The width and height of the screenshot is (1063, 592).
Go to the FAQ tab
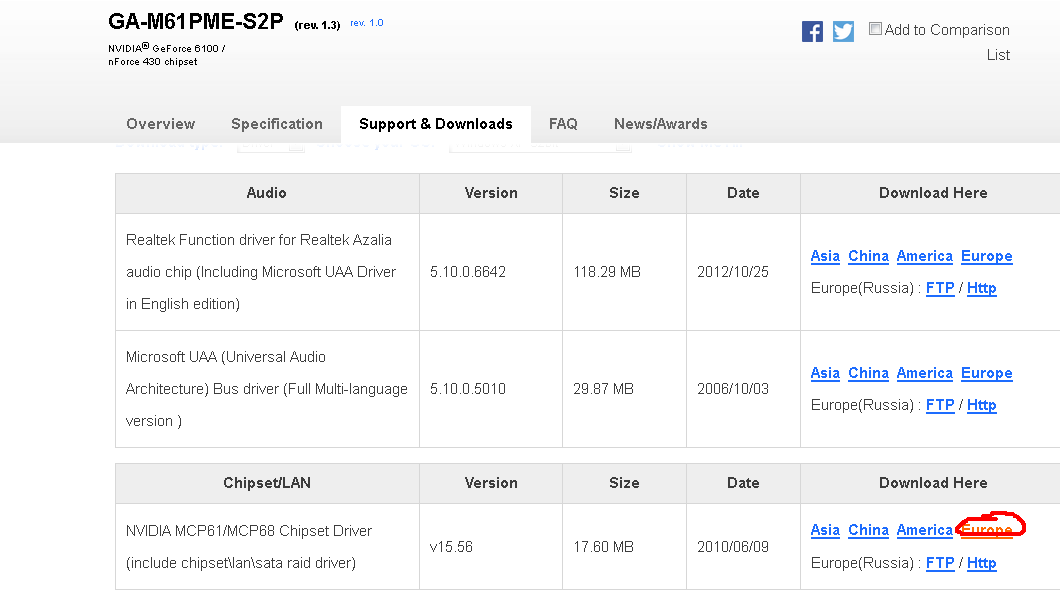tap(563, 124)
